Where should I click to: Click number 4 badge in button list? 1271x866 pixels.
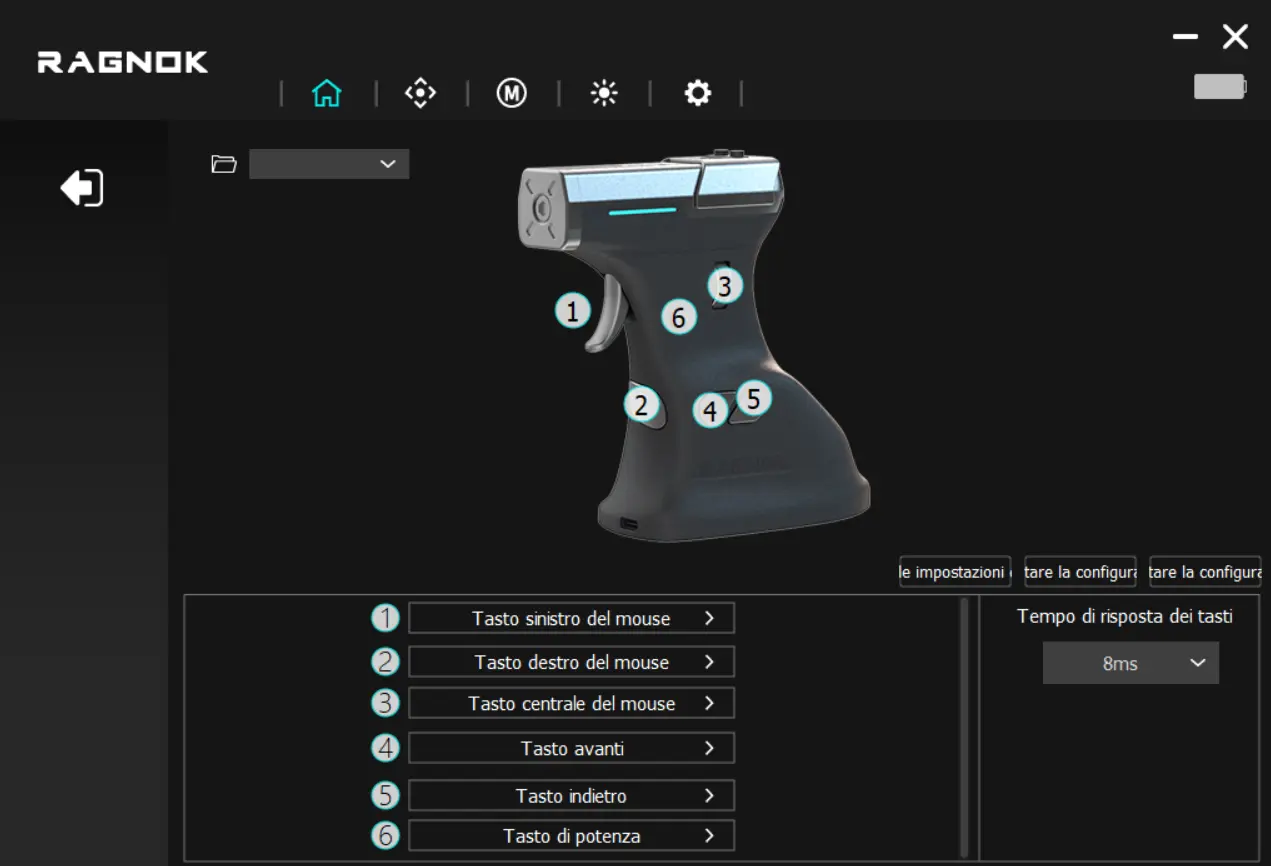pos(385,748)
